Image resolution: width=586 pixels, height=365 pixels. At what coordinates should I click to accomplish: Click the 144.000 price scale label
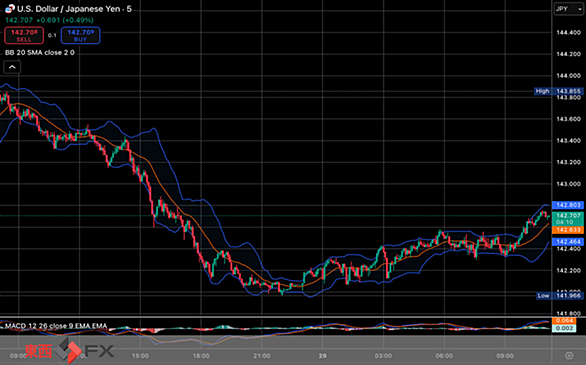[568, 75]
